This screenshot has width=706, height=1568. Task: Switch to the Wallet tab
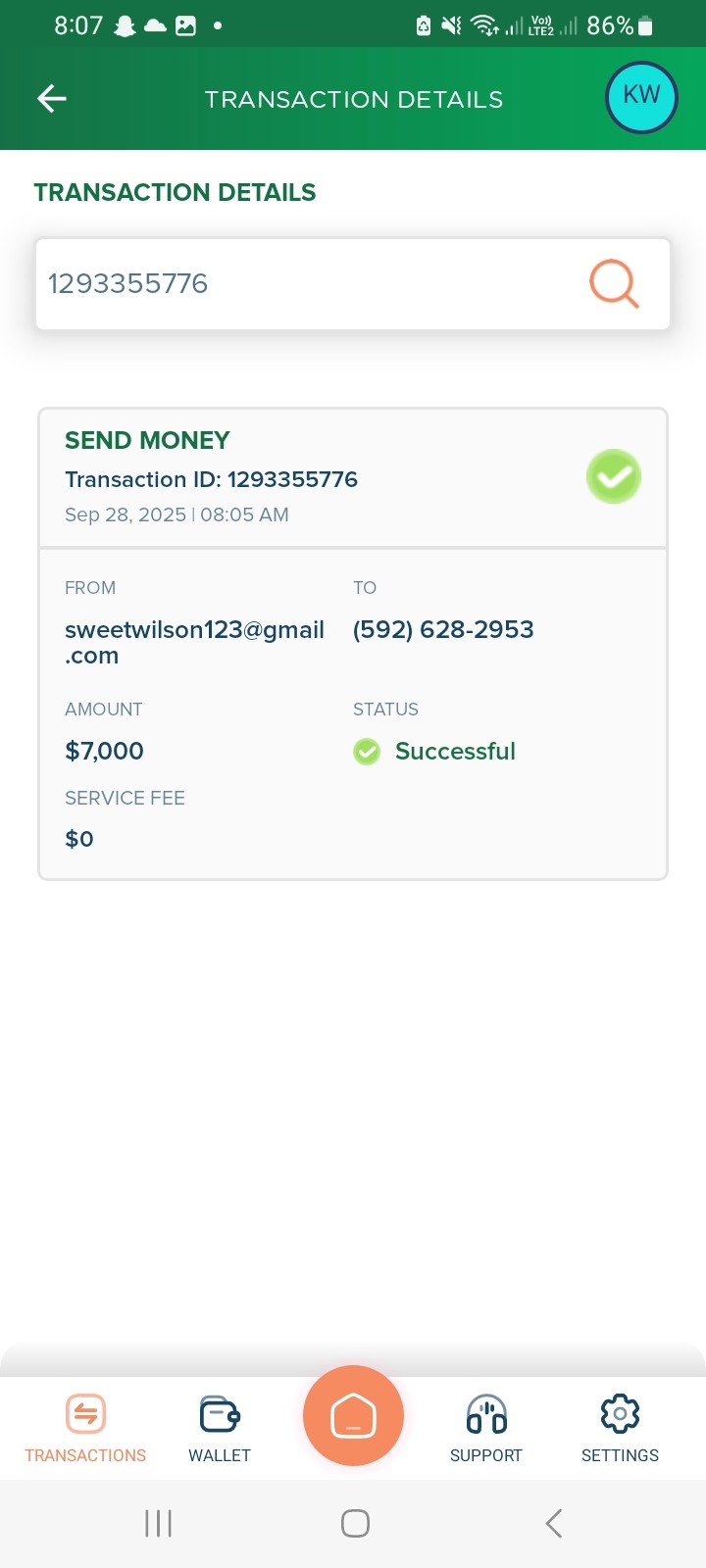pyautogui.click(x=220, y=1428)
